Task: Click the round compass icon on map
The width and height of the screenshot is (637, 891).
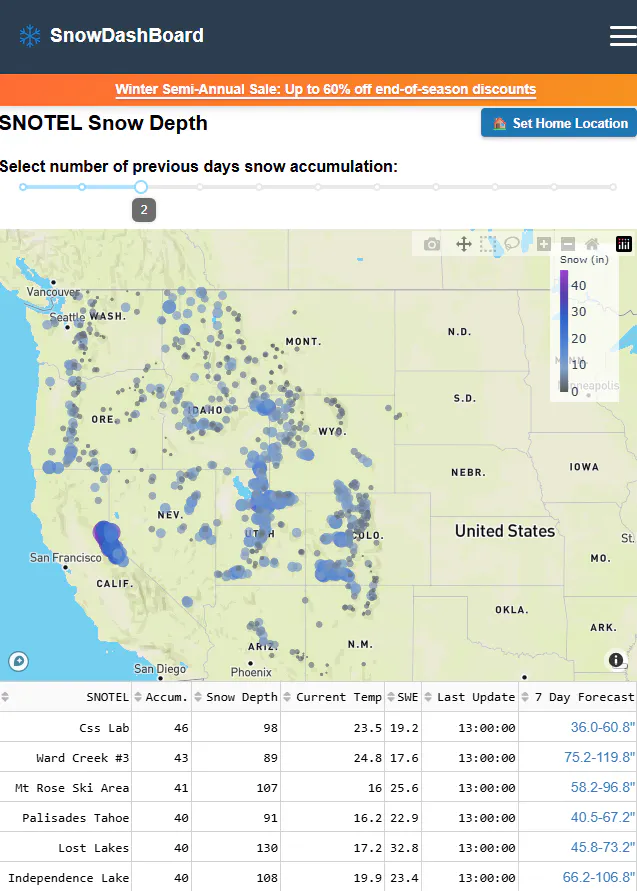Action: (x=19, y=661)
